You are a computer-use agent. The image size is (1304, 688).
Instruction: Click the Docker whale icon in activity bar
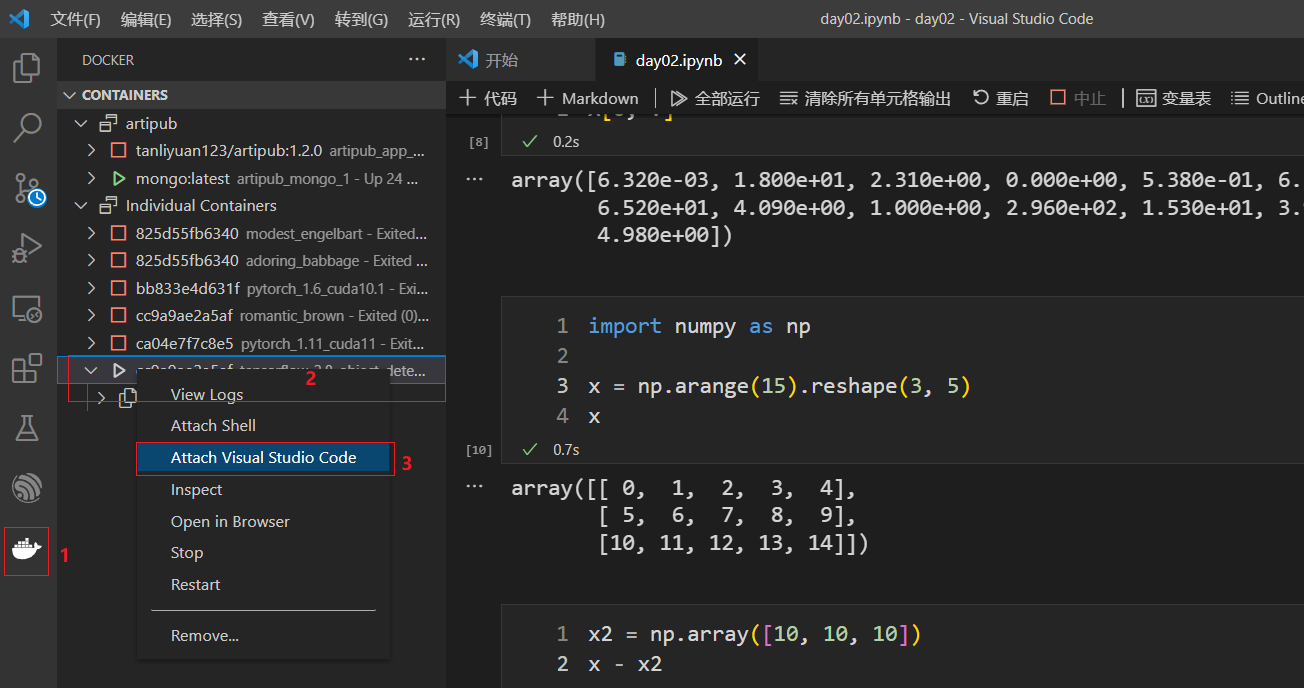pos(26,550)
